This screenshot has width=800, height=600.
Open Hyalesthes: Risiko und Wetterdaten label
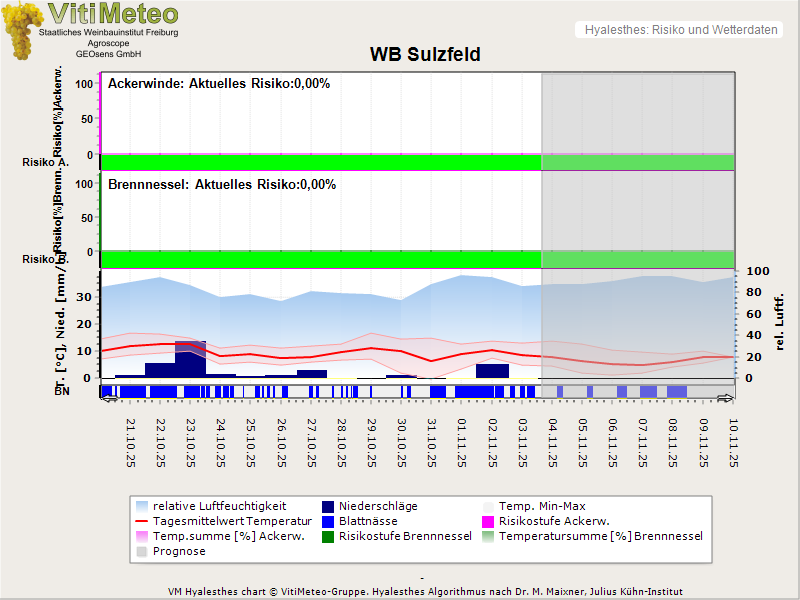680,30
